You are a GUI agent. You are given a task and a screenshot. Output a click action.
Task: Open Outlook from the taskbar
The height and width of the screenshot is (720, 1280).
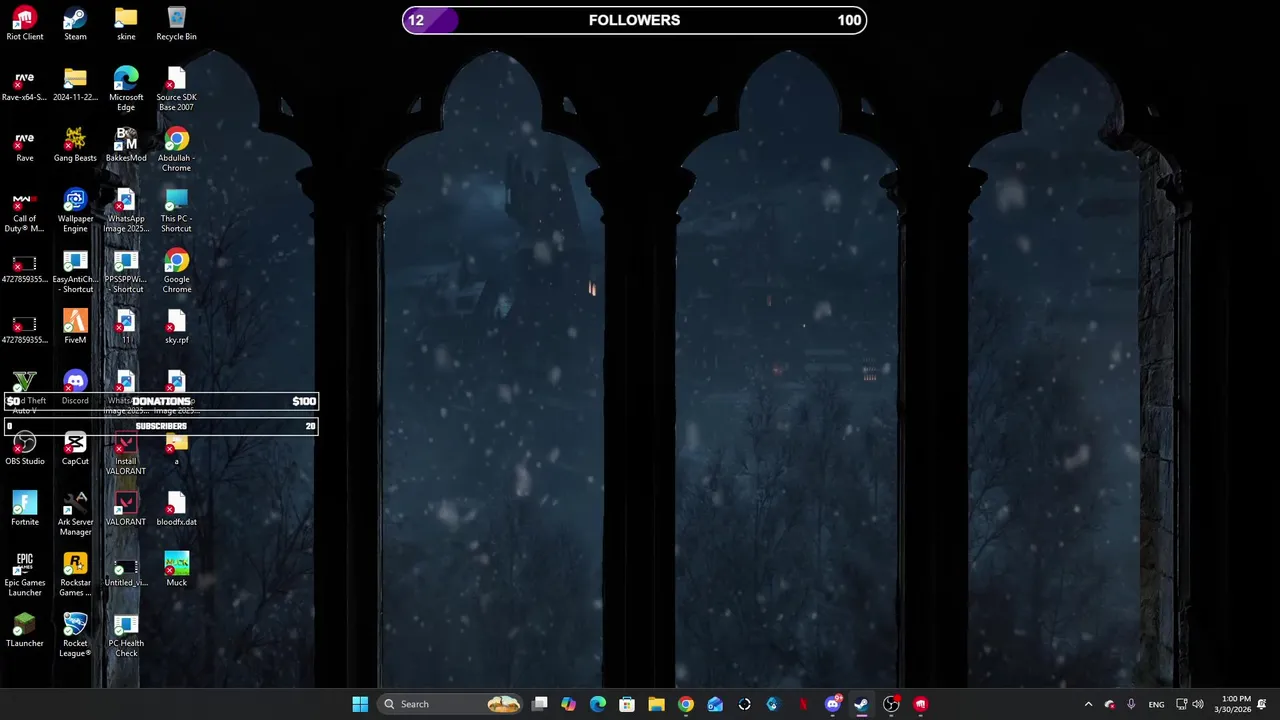click(715, 704)
